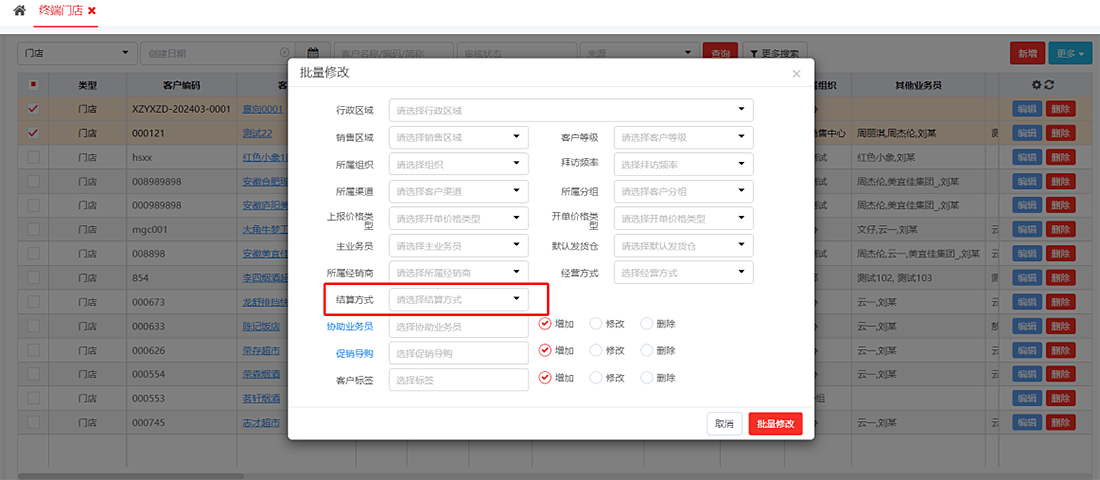Close the 批量修改 dialog with X
The width and height of the screenshot is (1100, 480).
(x=796, y=74)
